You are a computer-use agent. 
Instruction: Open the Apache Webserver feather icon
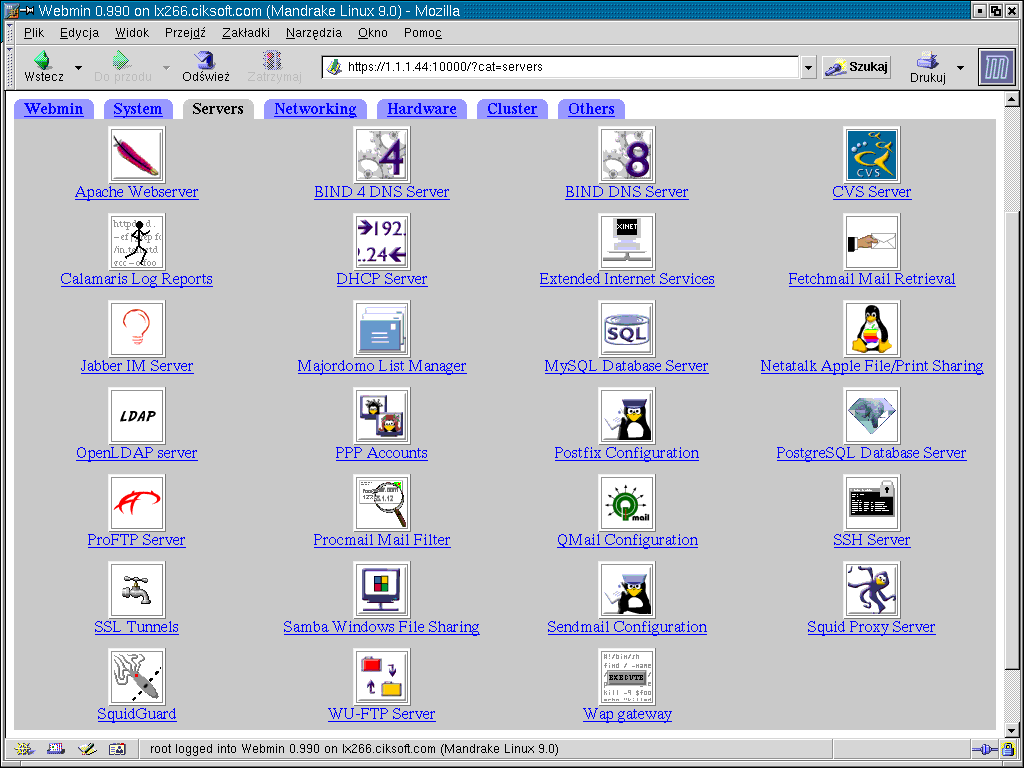[x=136, y=155]
